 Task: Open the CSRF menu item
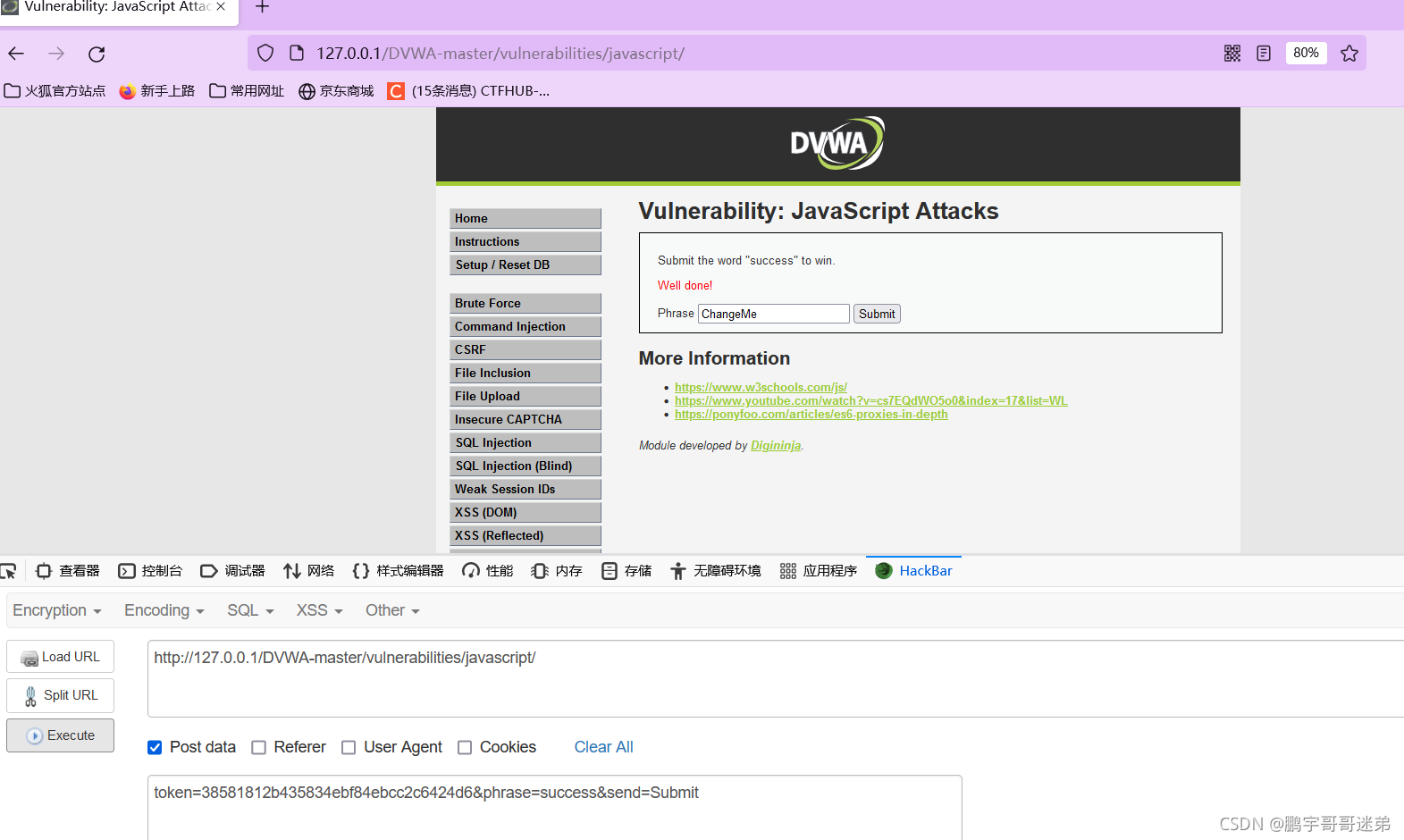click(525, 349)
